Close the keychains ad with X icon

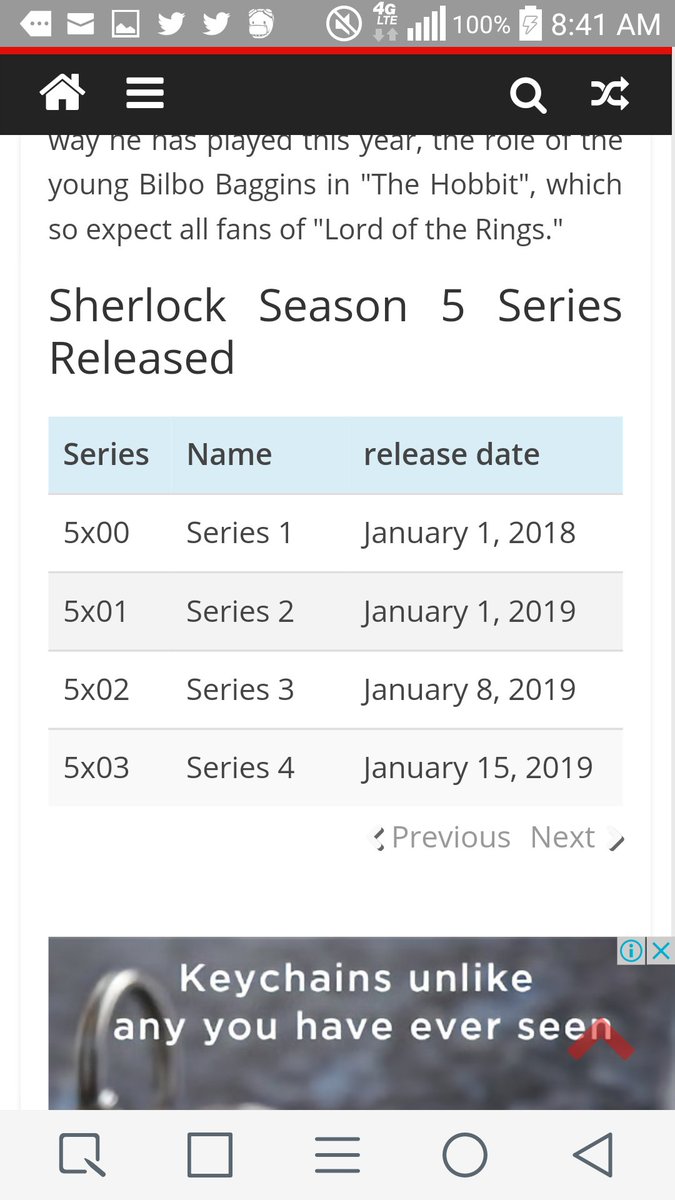point(661,951)
